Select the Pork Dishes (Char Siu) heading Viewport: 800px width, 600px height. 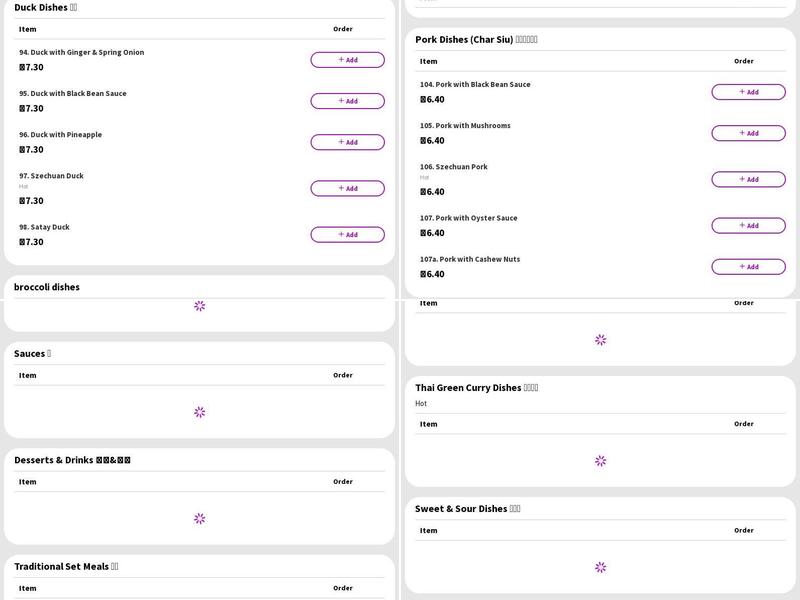[476, 39]
